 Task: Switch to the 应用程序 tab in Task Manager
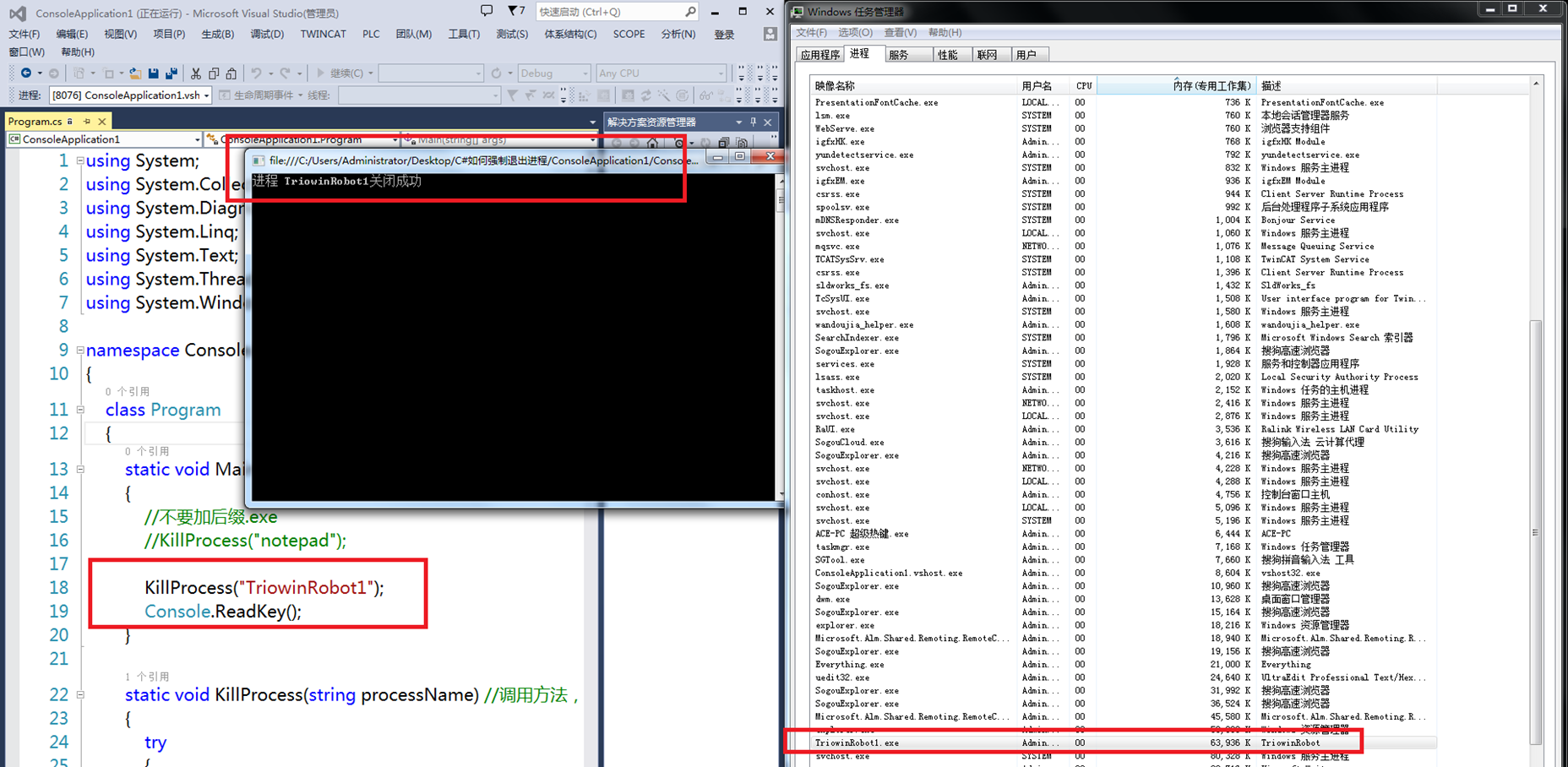pos(820,55)
